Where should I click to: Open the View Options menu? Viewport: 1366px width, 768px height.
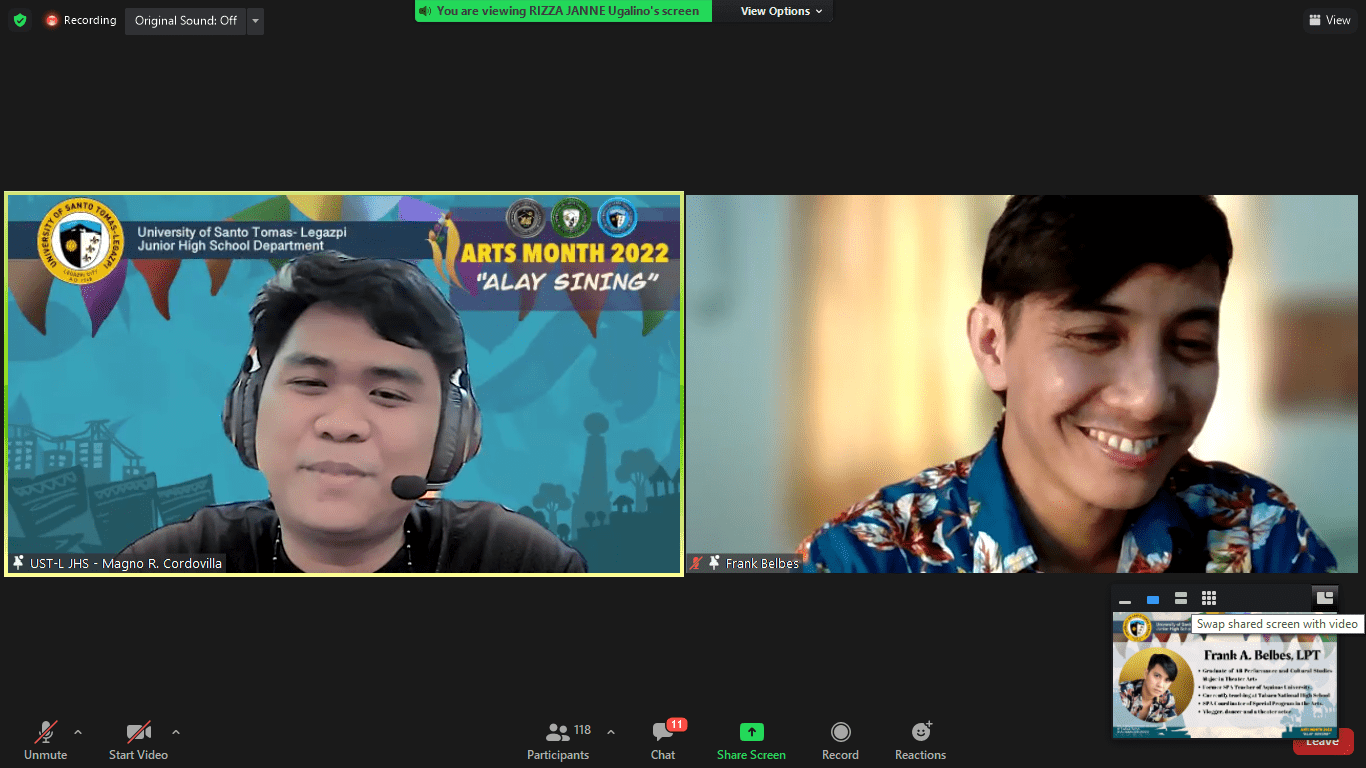[781, 11]
